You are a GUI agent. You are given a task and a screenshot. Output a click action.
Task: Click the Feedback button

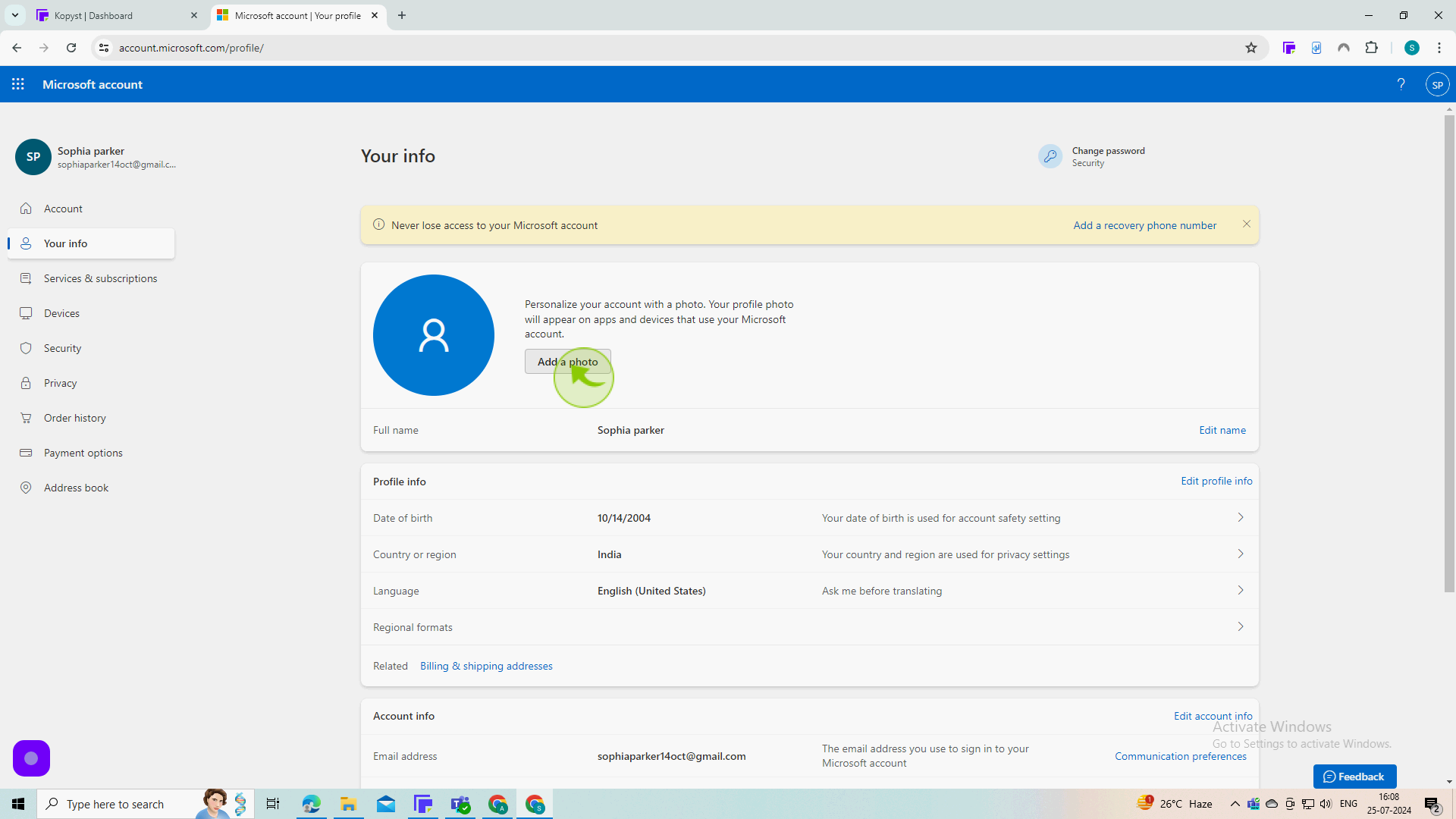(1354, 777)
